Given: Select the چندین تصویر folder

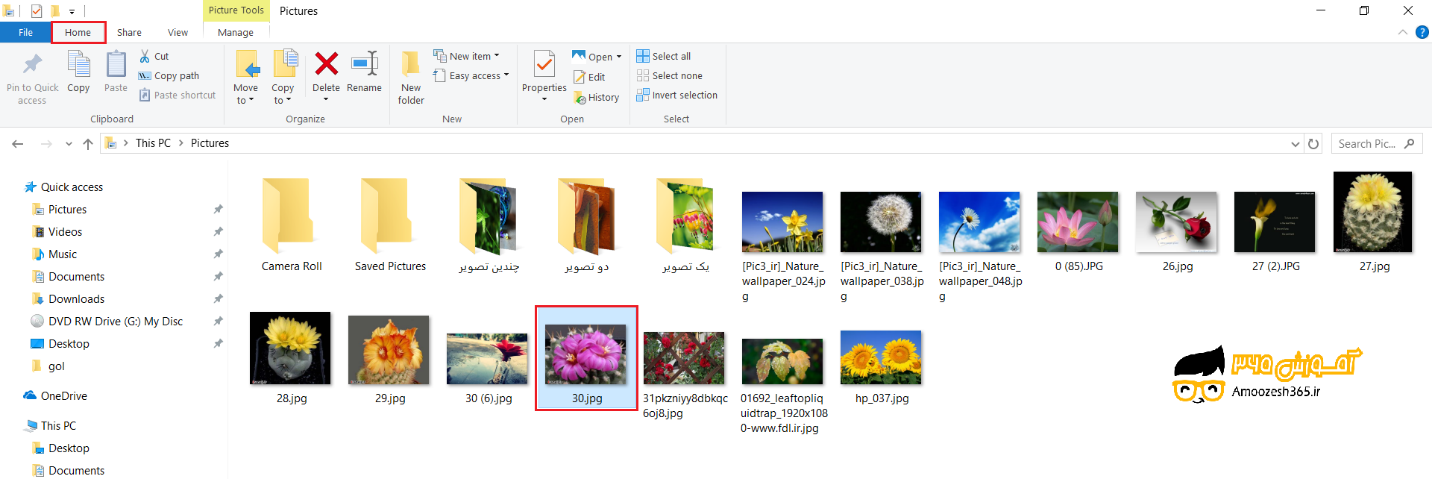Looking at the screenshot, I should coord(488,225).
